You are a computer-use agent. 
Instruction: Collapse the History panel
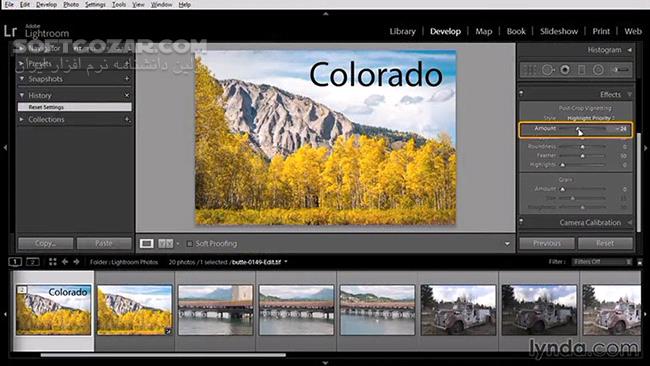22,95
